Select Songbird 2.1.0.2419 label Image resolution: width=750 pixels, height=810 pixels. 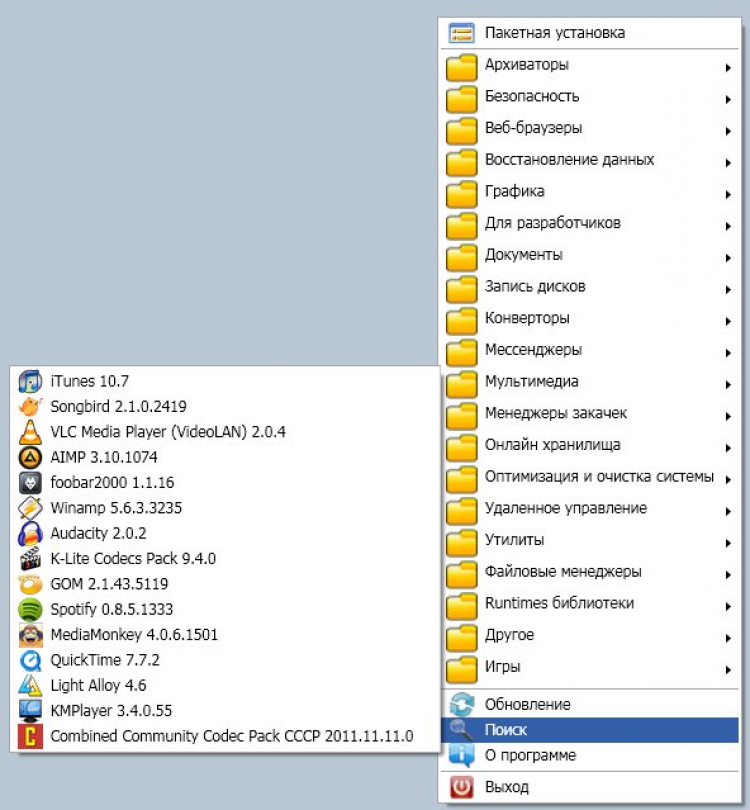click(119, 407)
